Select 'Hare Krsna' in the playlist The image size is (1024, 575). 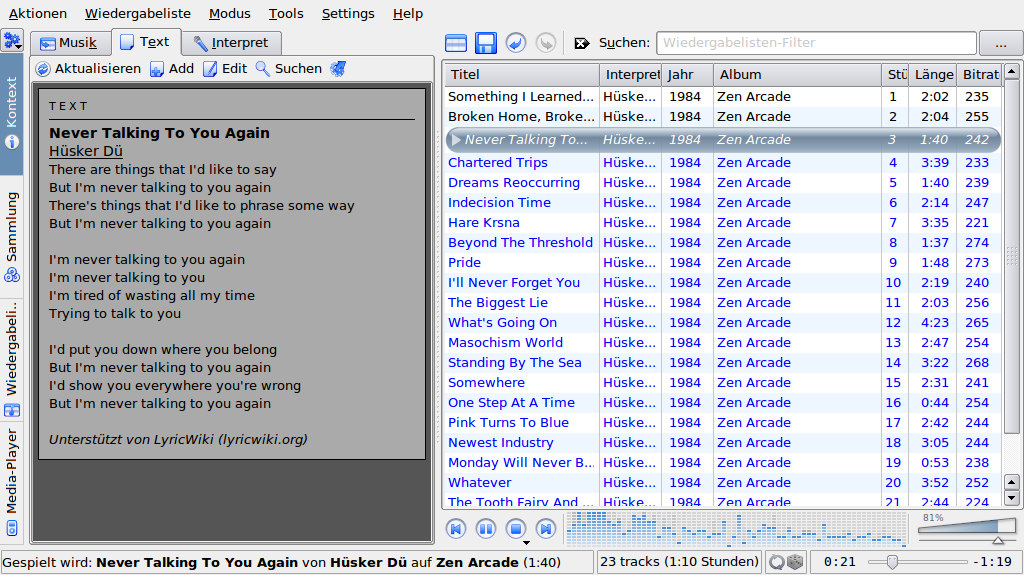coord(723,223)
